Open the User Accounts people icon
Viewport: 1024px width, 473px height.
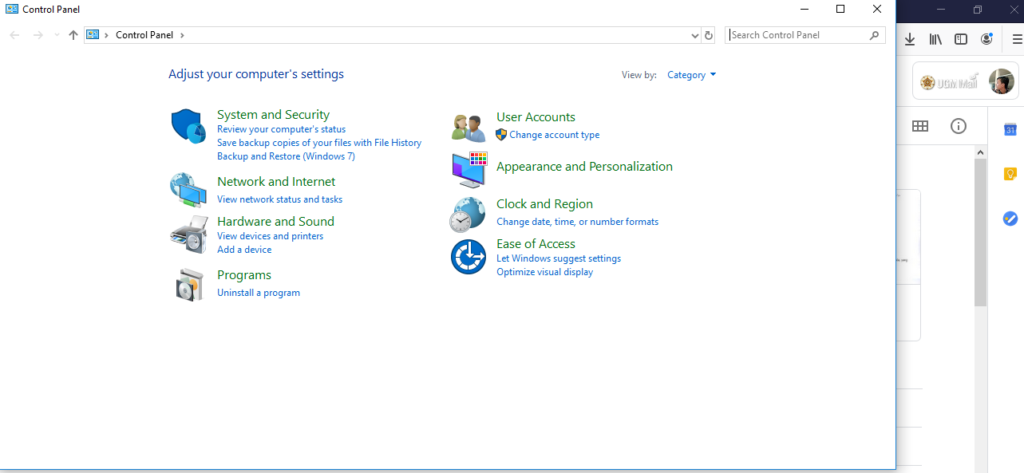[468, 127]
